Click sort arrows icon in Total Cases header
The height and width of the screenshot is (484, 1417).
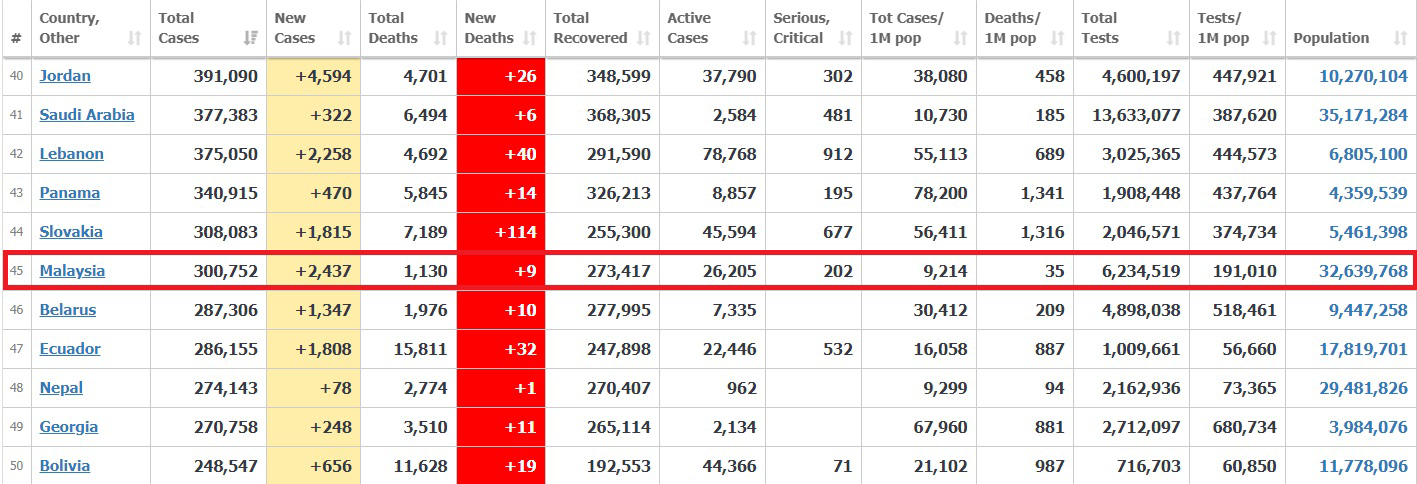click(249, 39)
